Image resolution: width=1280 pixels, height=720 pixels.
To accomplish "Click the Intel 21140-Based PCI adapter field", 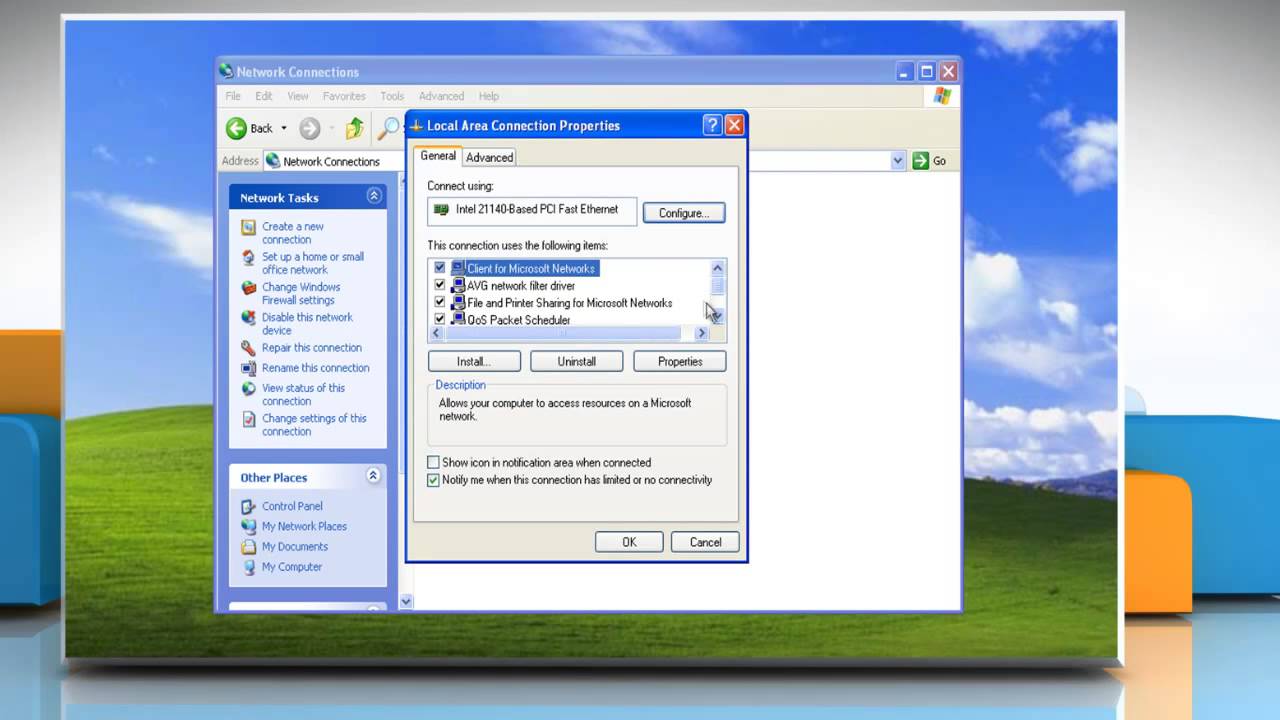I will (x=532, y=210).
